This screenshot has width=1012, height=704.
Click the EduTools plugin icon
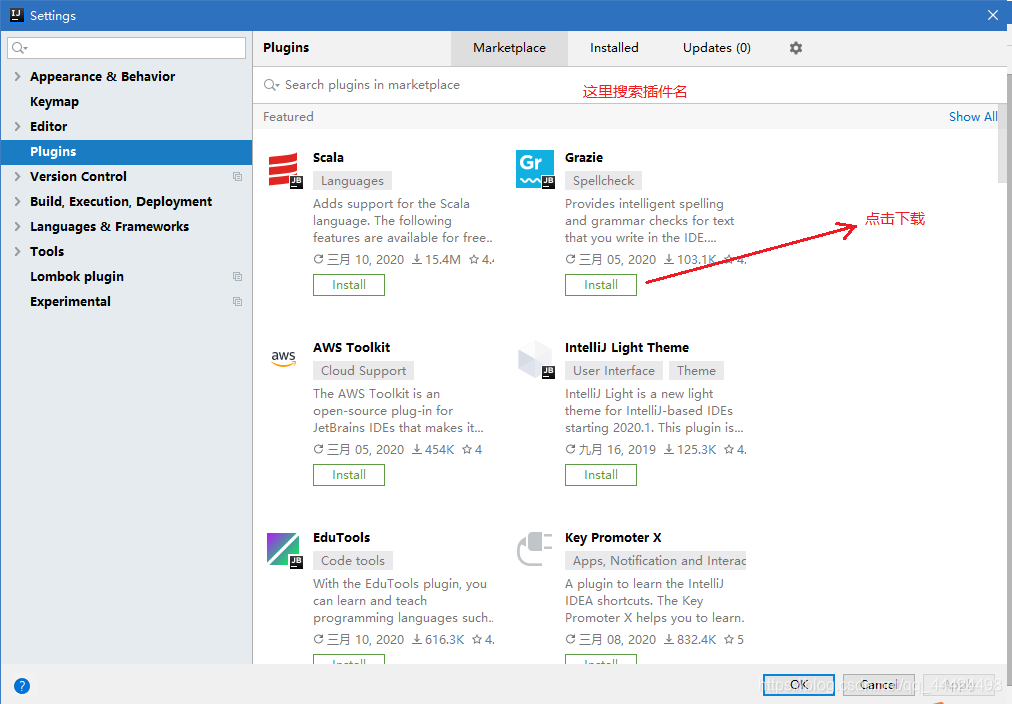tap(284, 549)
